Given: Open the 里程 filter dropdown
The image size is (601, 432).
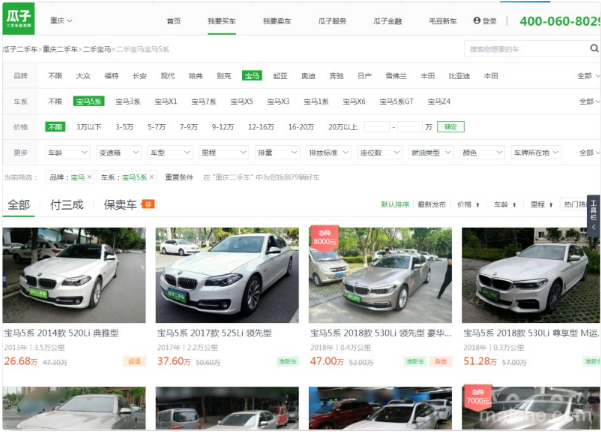Looking at the screenshot, I should 224,153.
